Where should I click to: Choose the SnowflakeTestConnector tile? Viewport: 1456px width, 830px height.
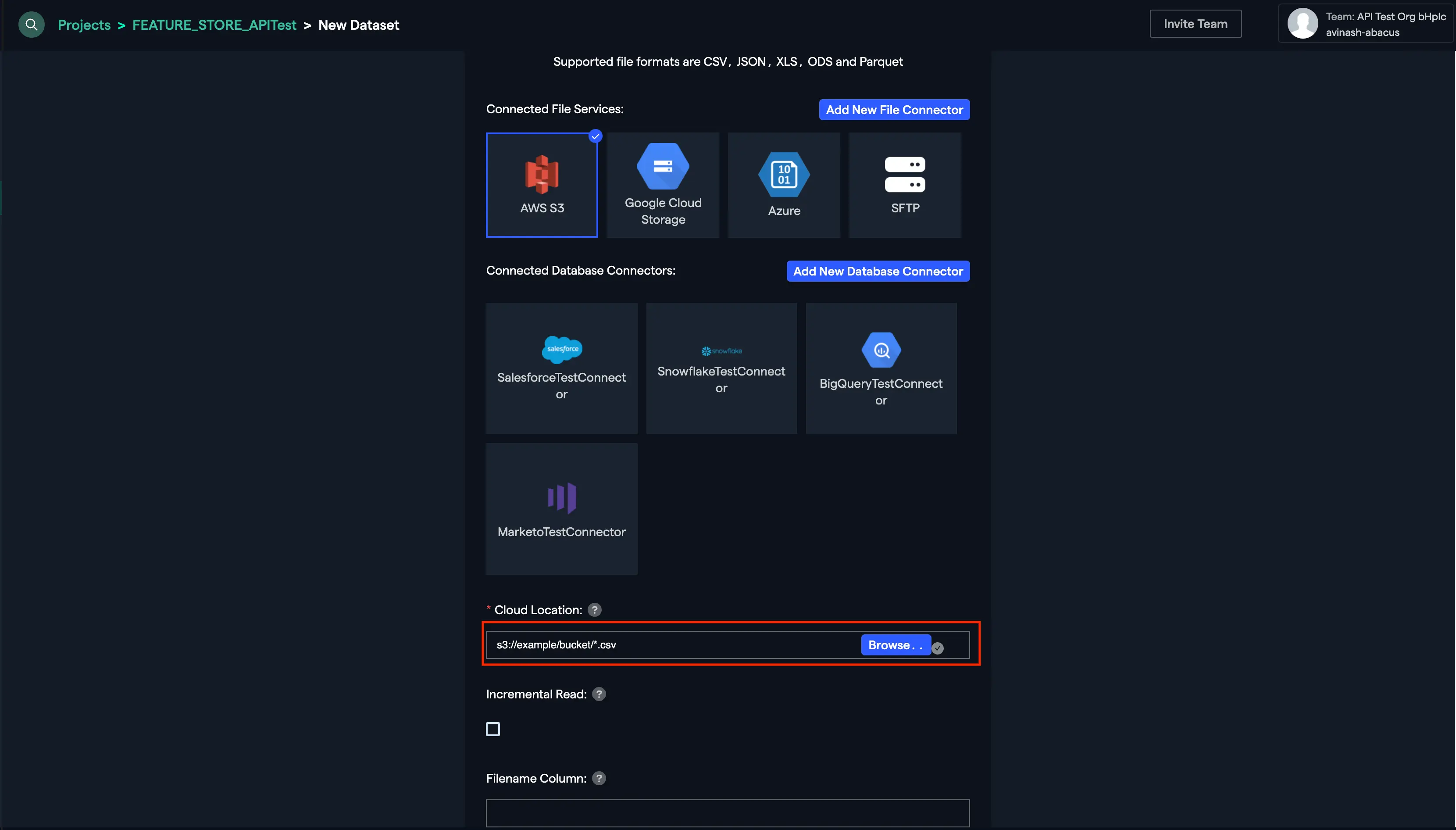pos(721,368)
